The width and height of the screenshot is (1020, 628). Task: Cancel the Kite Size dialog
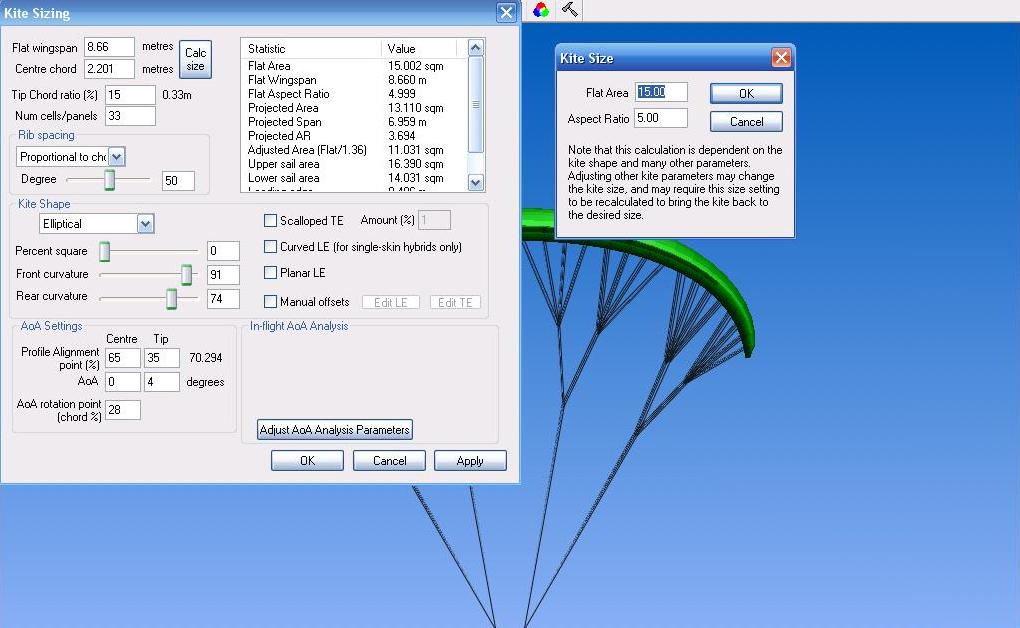746,121
